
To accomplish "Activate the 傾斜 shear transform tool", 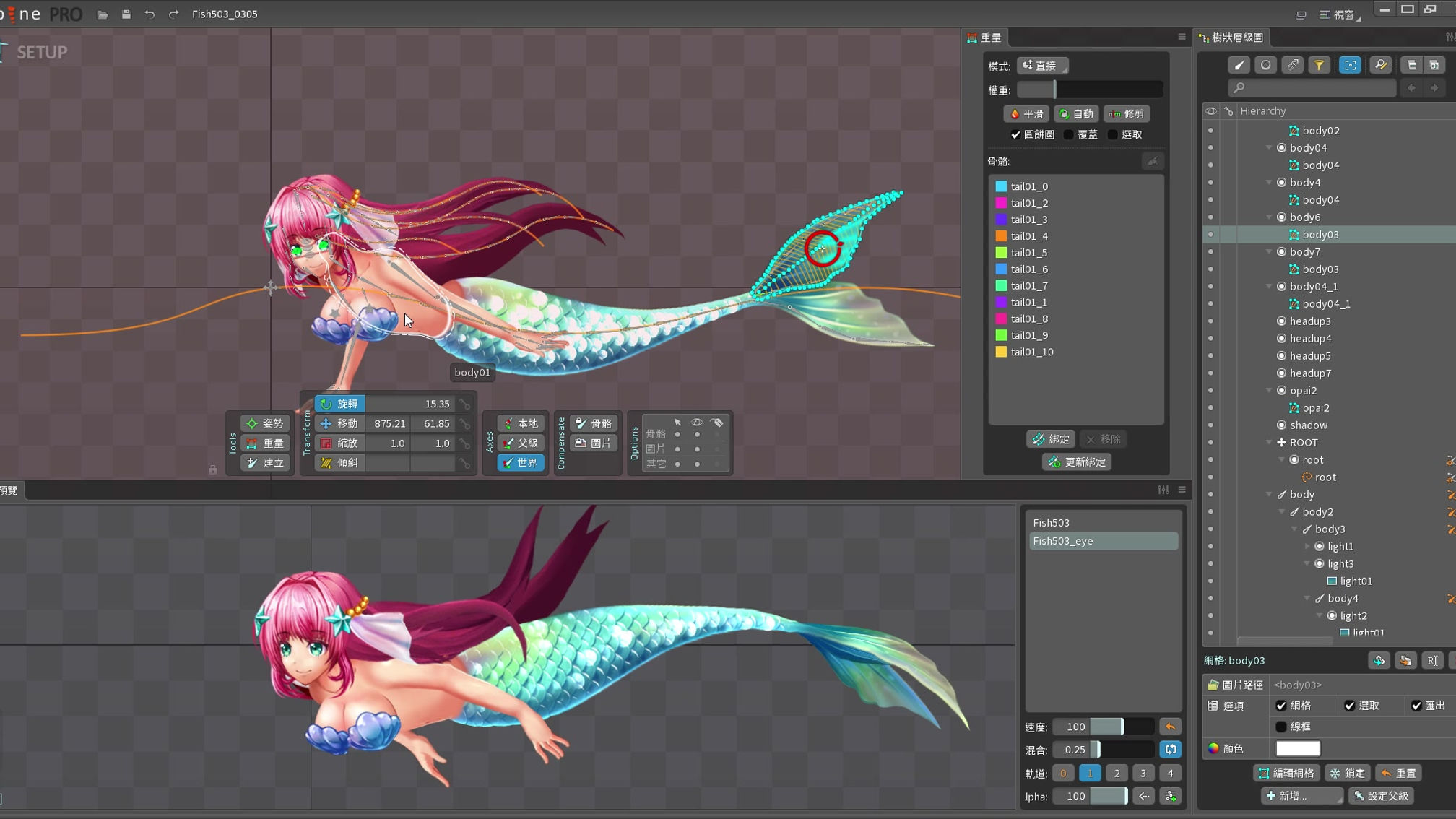I will [340, 462].
